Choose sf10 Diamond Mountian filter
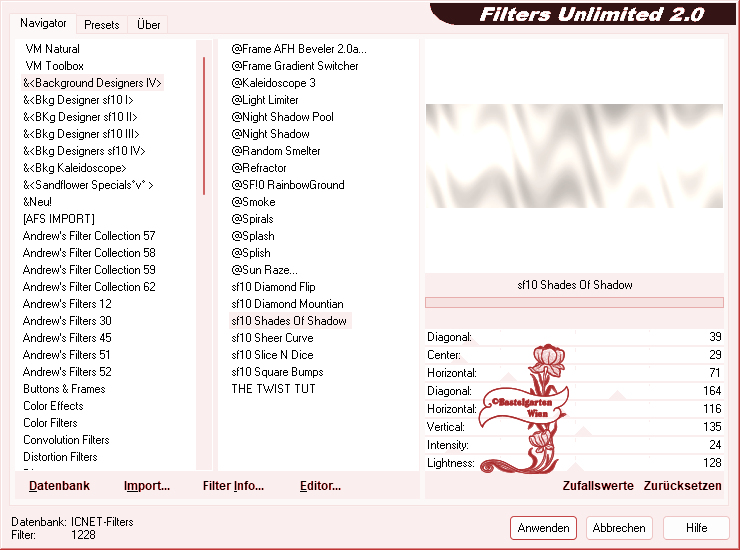Screen dimensions: 740x550 (x=287, y=304)
